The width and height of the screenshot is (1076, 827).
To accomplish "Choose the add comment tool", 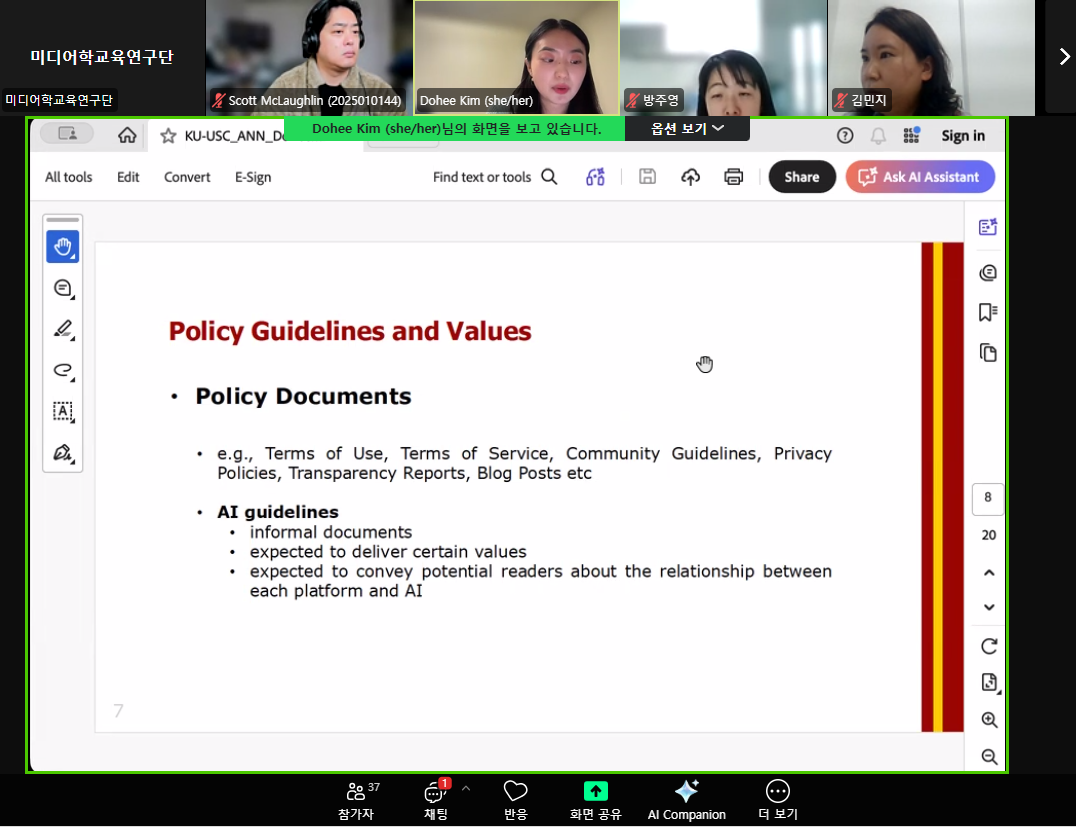I will [63, 288].
